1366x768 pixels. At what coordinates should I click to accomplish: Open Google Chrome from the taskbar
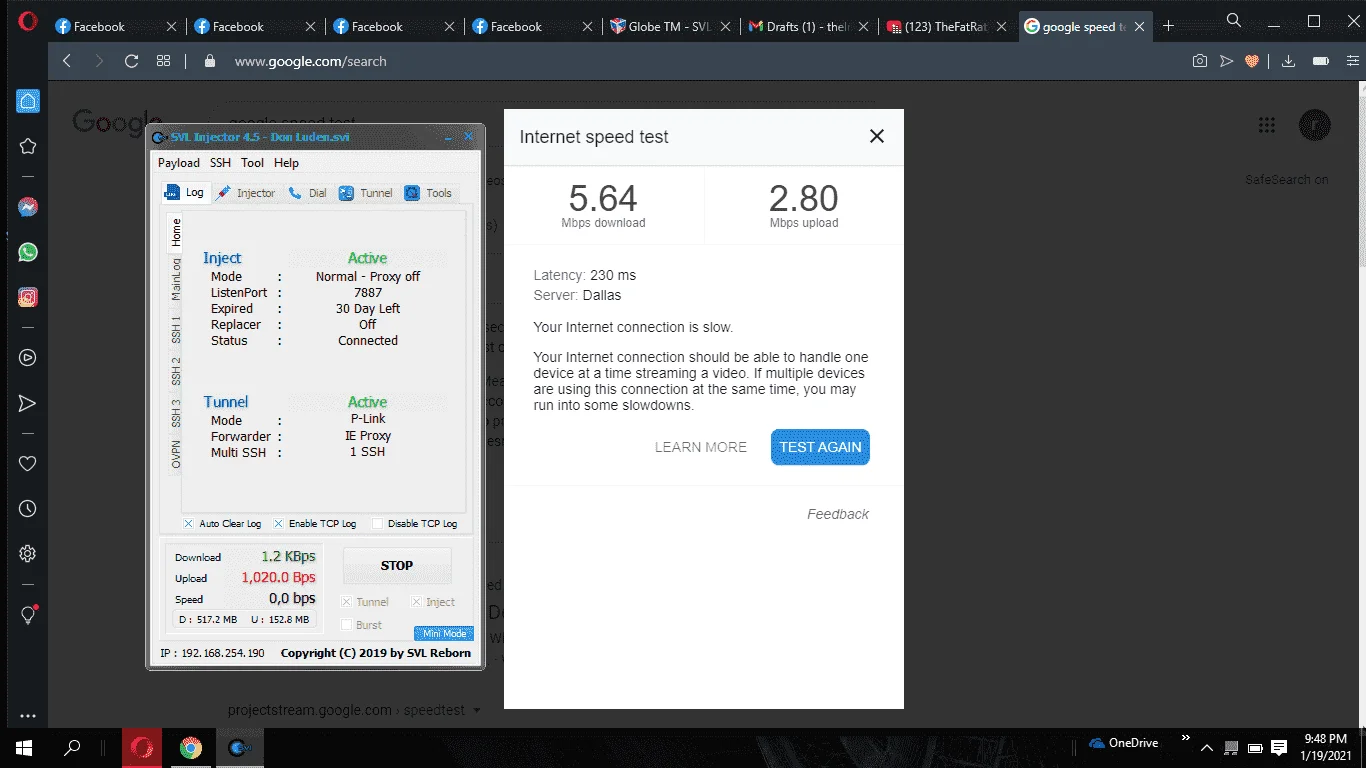point(190,747)
